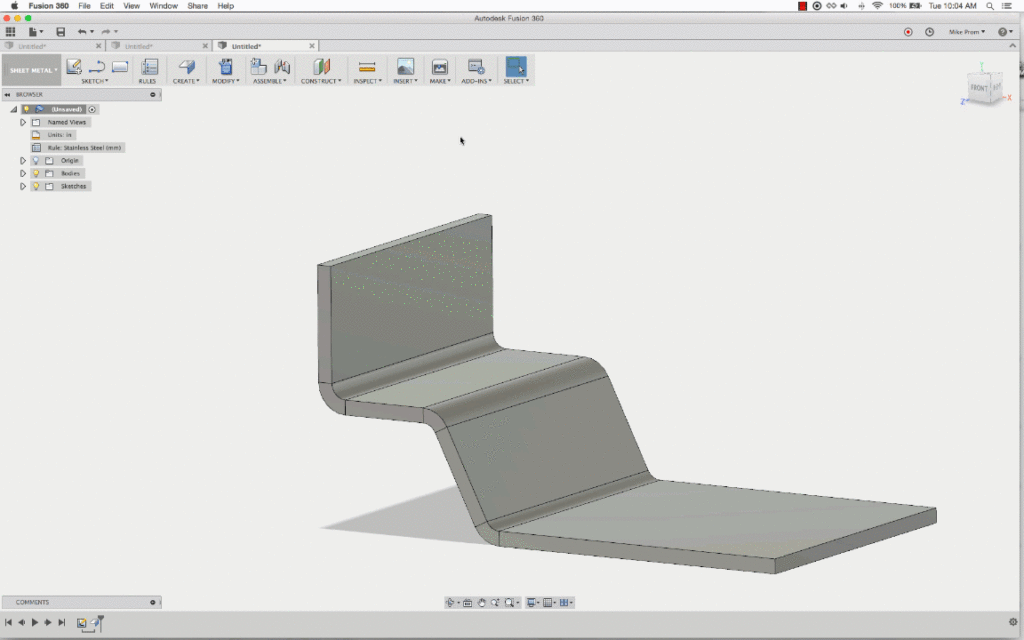Viewport: 1024px width, 640px height.
Task: Click the Insert image icon
Action: (405, 67)
